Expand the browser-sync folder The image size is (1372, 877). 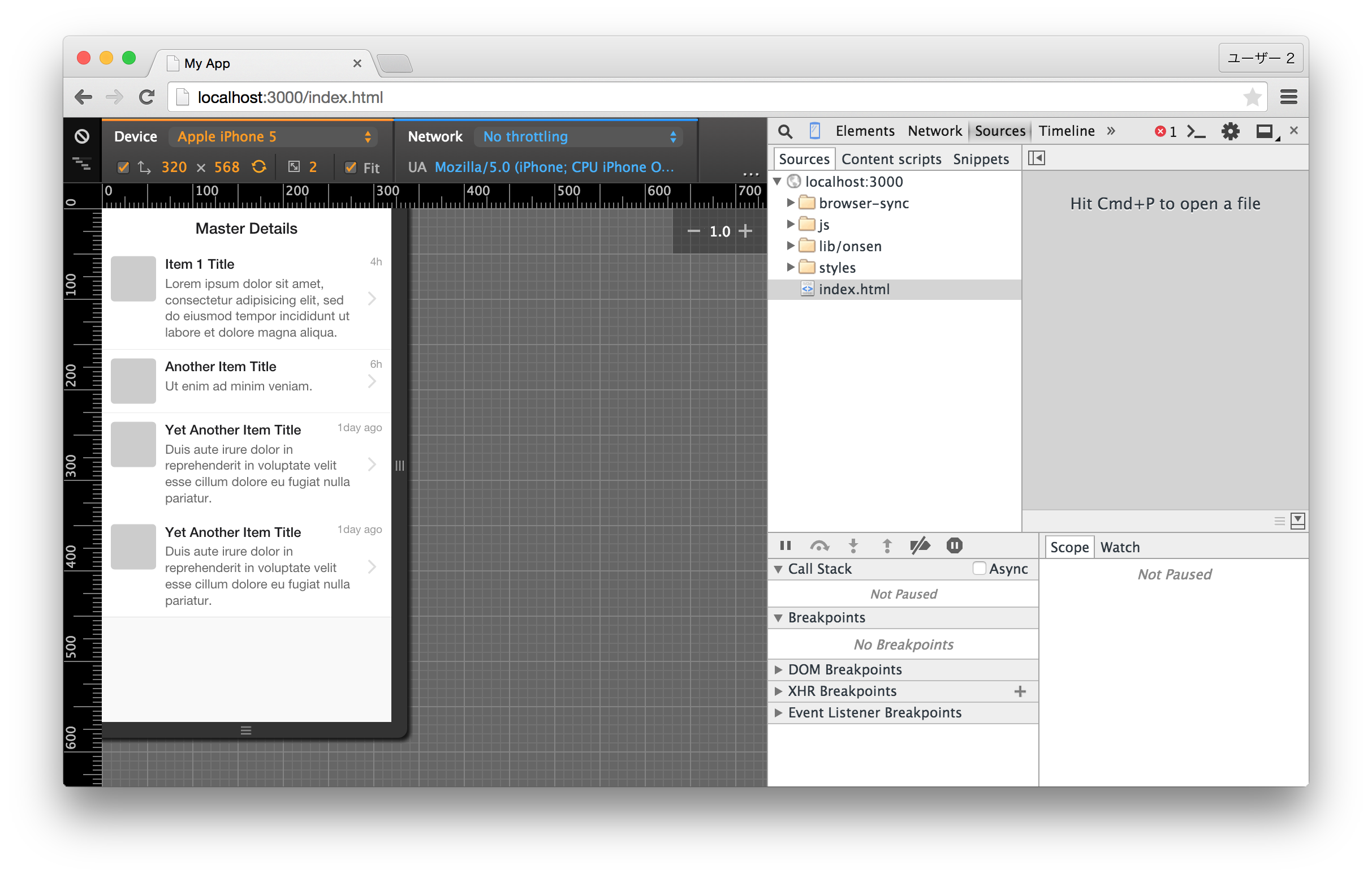[790, 203]
